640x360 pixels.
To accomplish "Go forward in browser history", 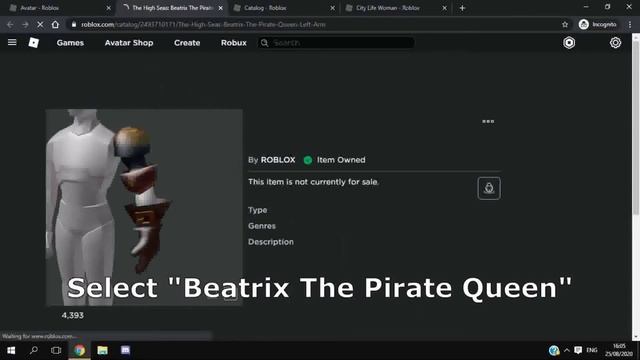I will [25, 24].
